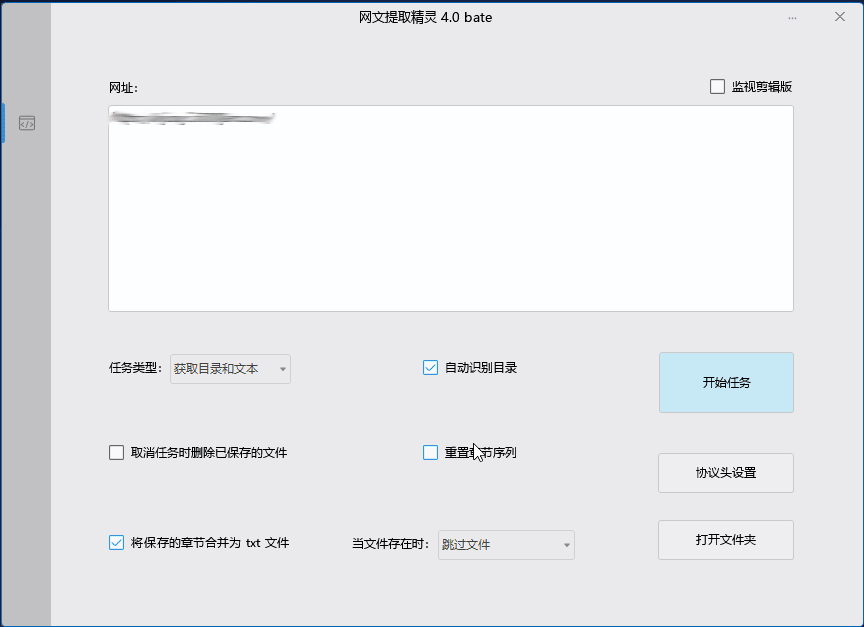Close the 网文提取精灵 window
864x627 pixels.
(x=839, y=17)
